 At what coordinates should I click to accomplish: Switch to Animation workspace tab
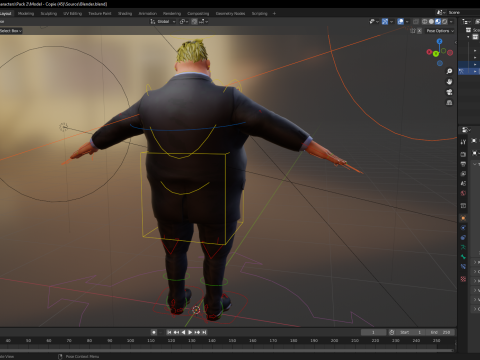(147, 13)
